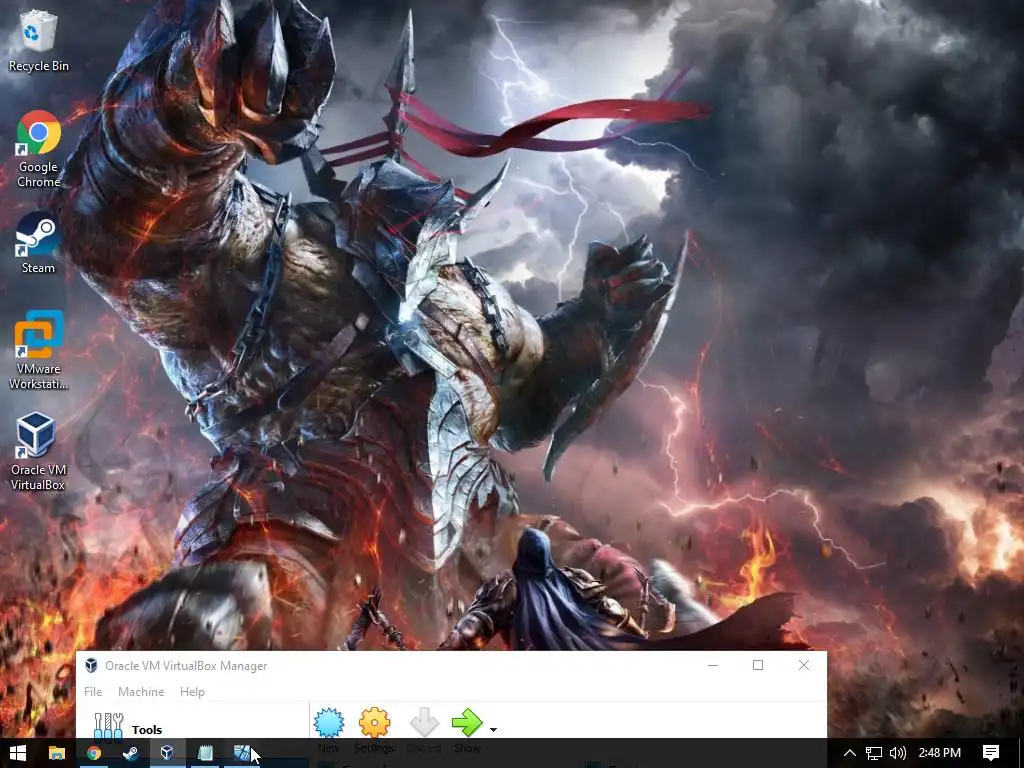This screenshot has height=768, width=1024.
Task: Click the VirtualBox logo in the title bar
Action: pyautogui.click(x=91, y=665)
